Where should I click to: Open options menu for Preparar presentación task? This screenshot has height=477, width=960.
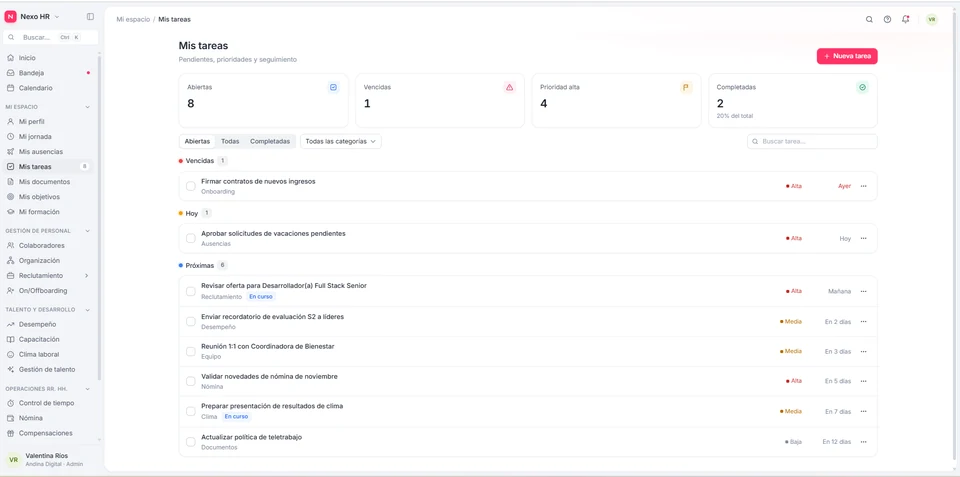pos(863,411)
